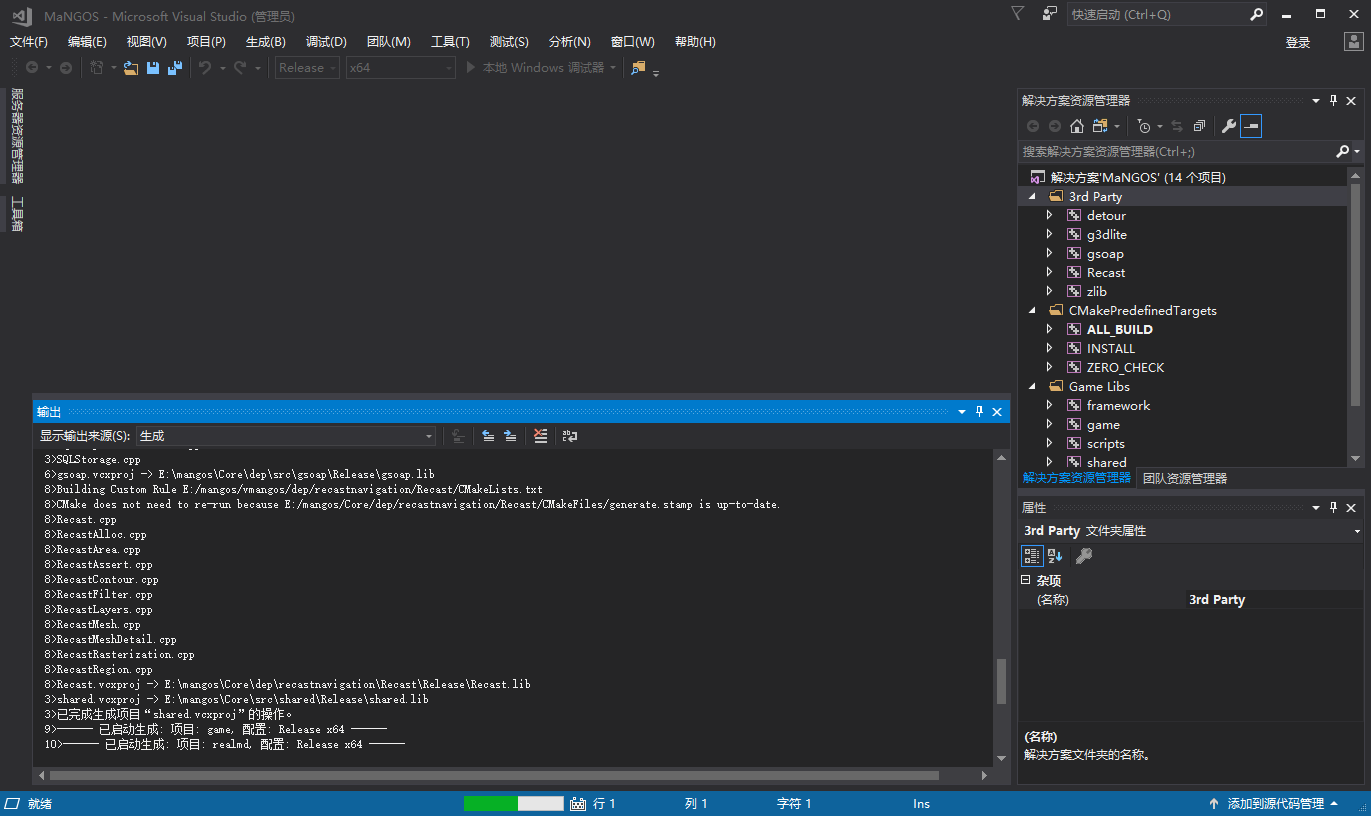Click the Property Pages wrench icon in Properties
The width and height of the screenshot is (1371, 816).
pyautogui.click(x=1084, y=556)
